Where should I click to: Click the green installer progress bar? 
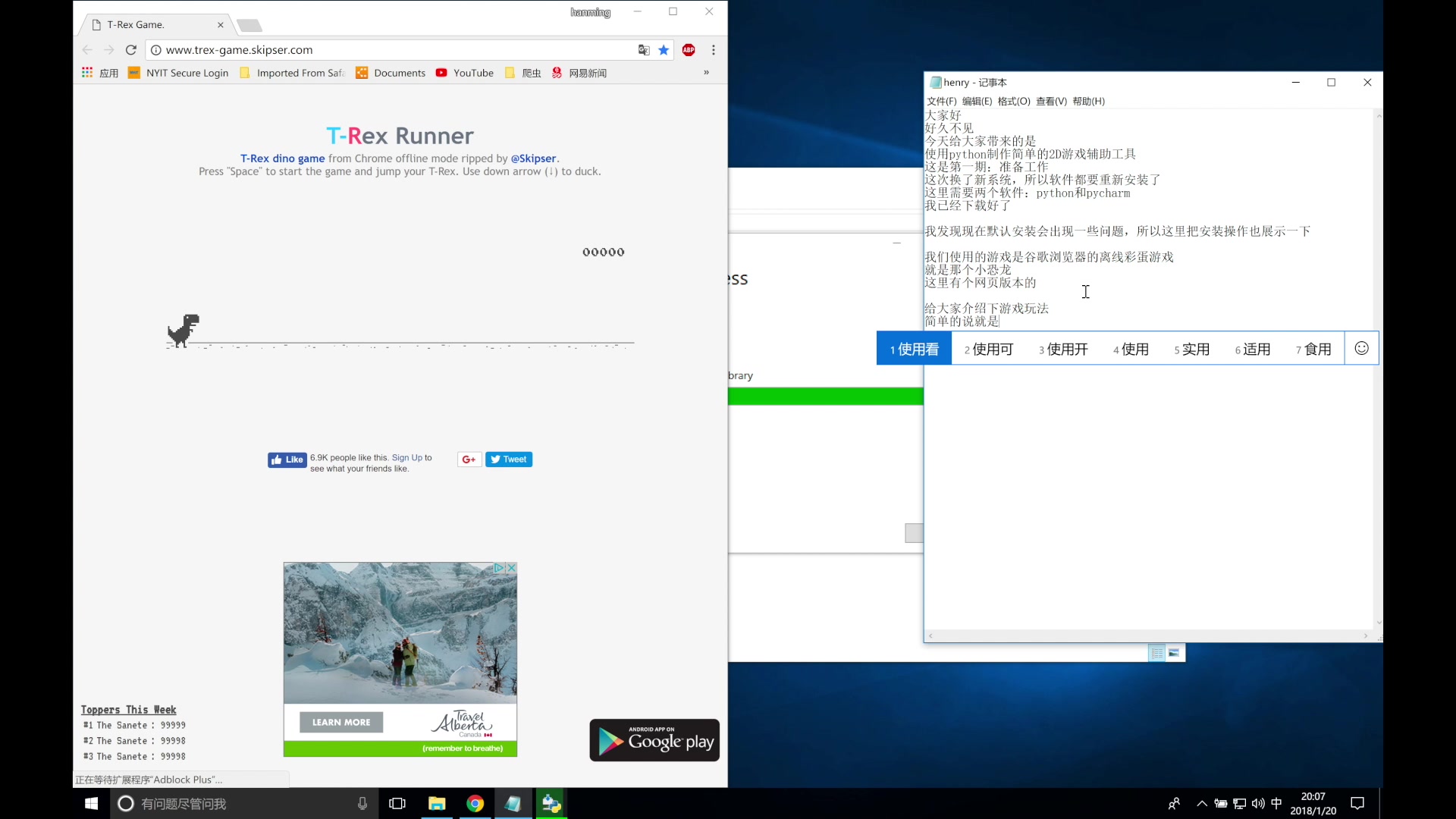pos(826,396)
